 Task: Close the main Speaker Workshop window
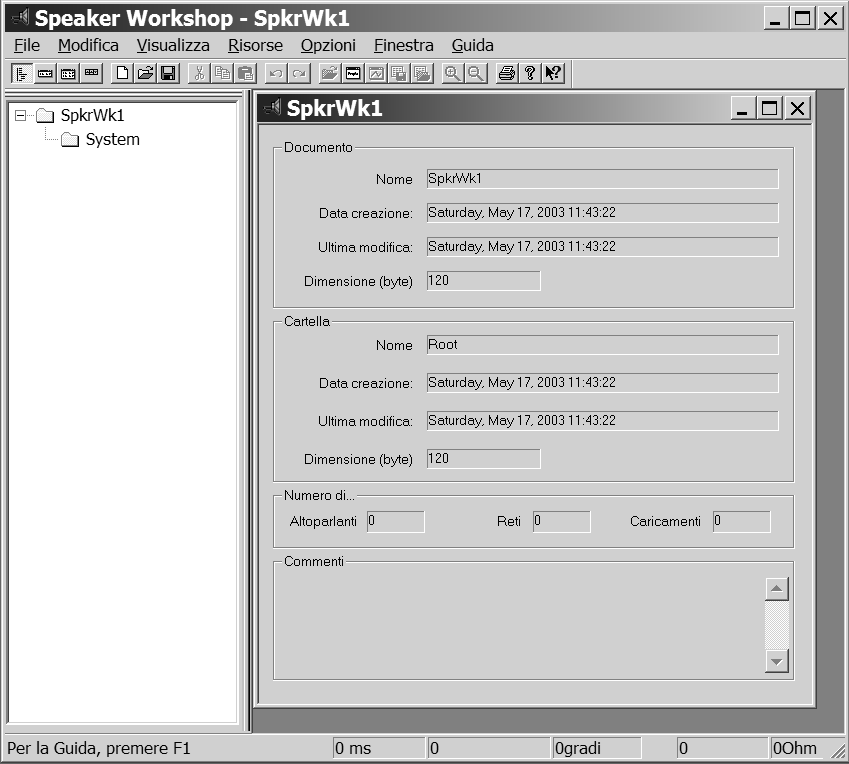coord(830,19)
